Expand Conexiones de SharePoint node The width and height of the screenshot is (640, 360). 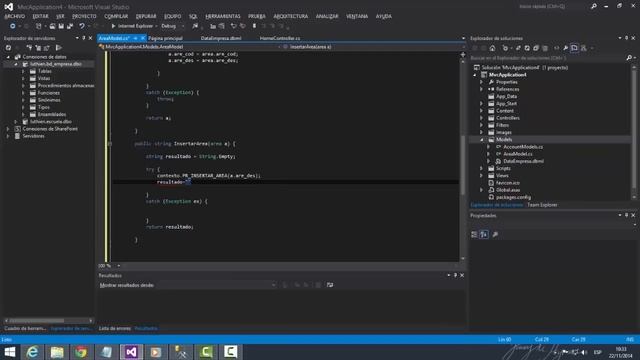(8, 129)
